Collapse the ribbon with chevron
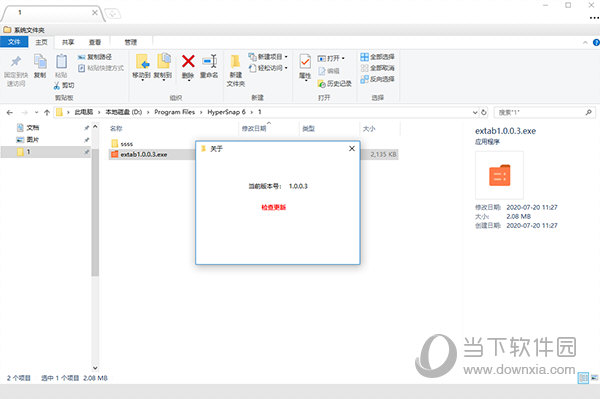600x399 pixels. (x=585, y=42)
